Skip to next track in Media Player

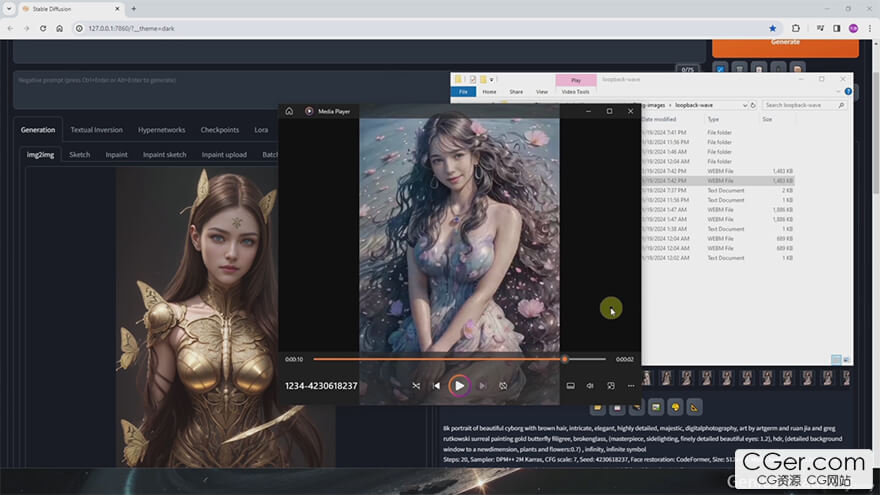pyautogui.click(x=483, y=386)
